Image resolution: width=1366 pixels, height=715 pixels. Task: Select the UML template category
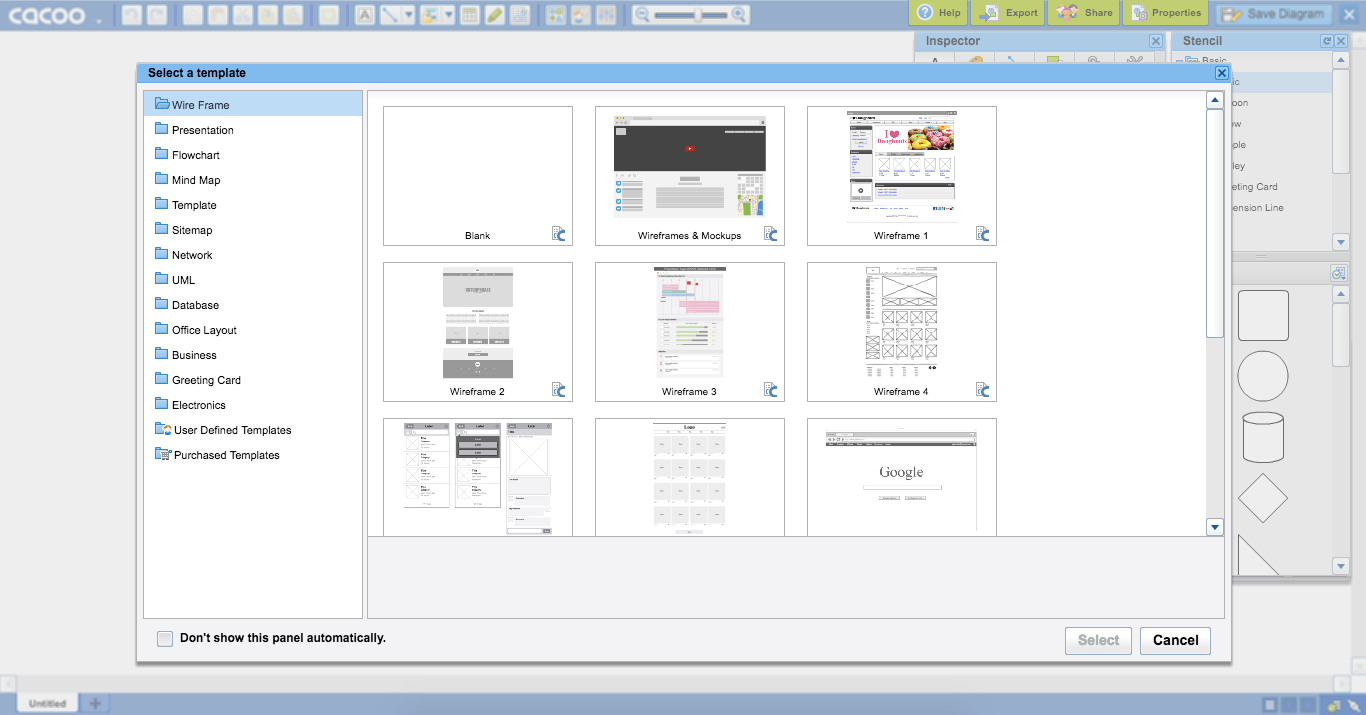tap(253, 279)
